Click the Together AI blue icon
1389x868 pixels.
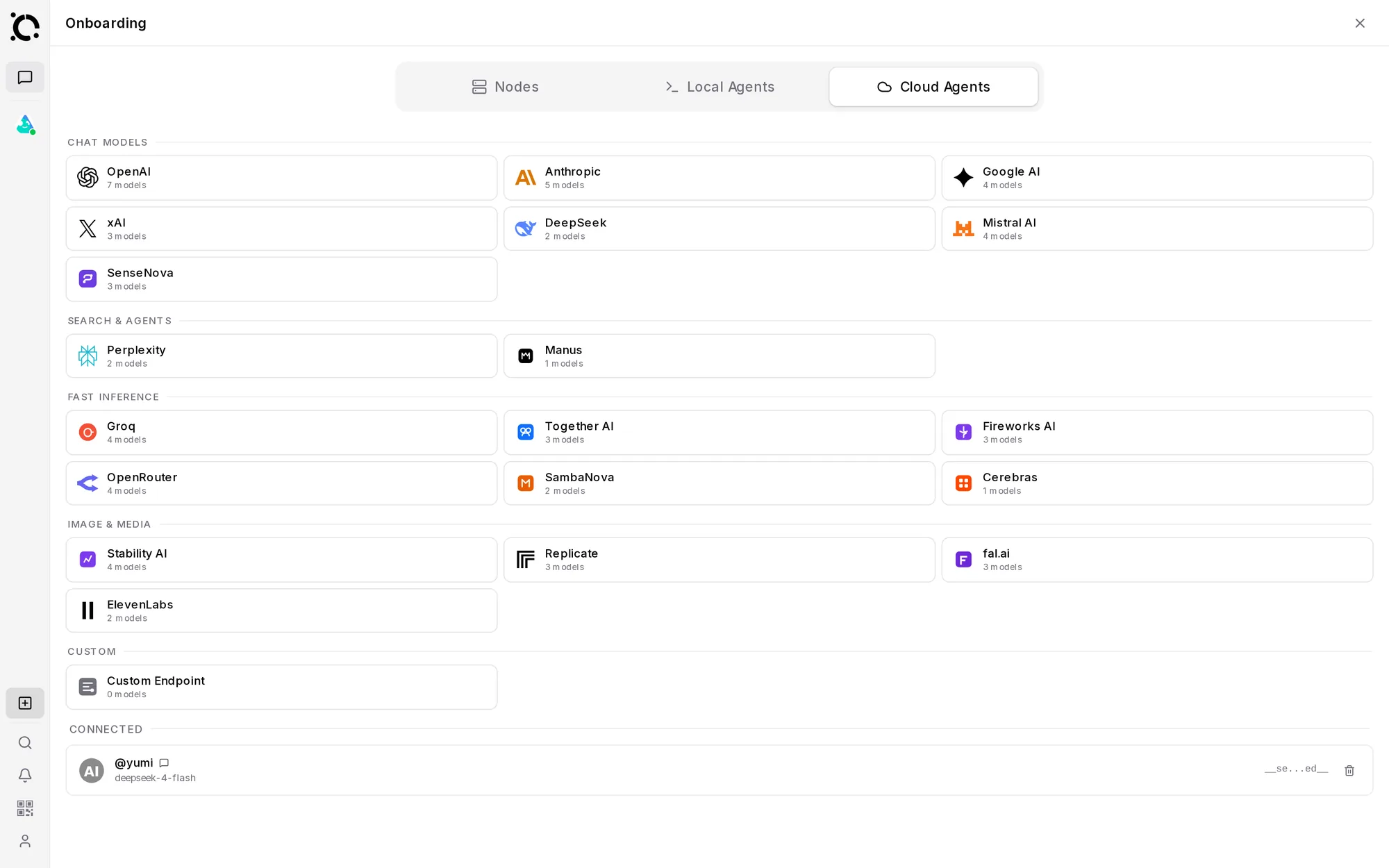(x=526, y=433)
